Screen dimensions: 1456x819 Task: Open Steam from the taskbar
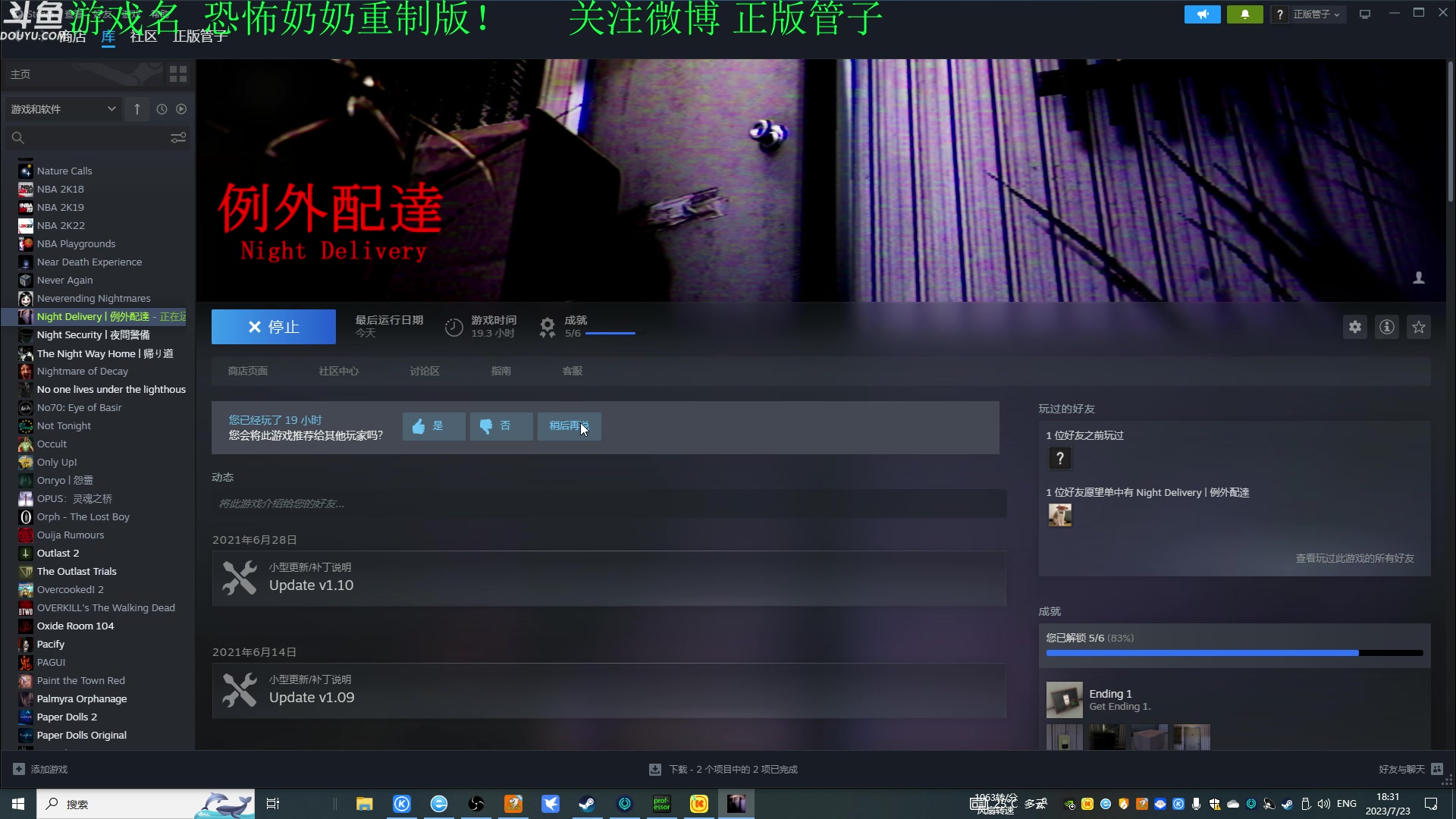tap(587, 804)
